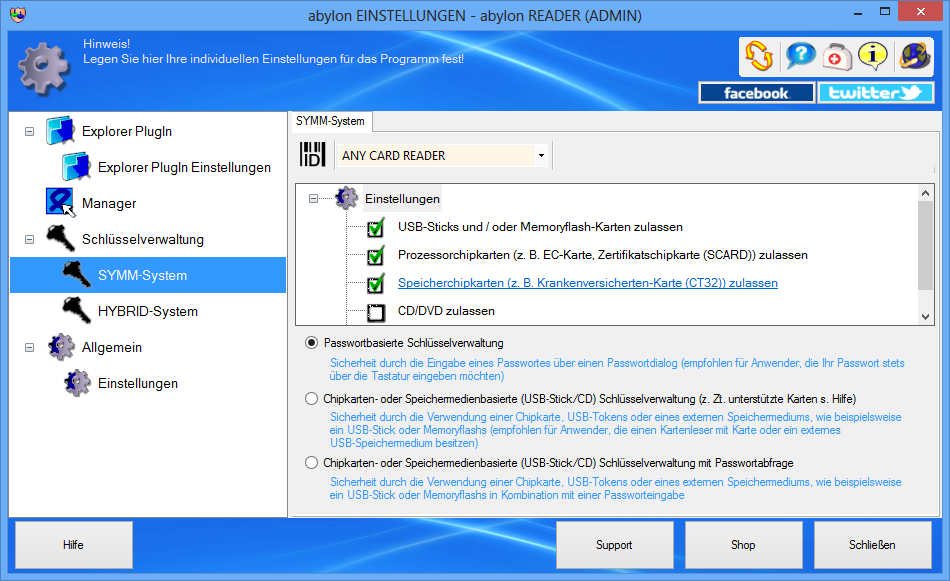Open the twitter link button
The image size is (950, 581).
click(875, 93)
